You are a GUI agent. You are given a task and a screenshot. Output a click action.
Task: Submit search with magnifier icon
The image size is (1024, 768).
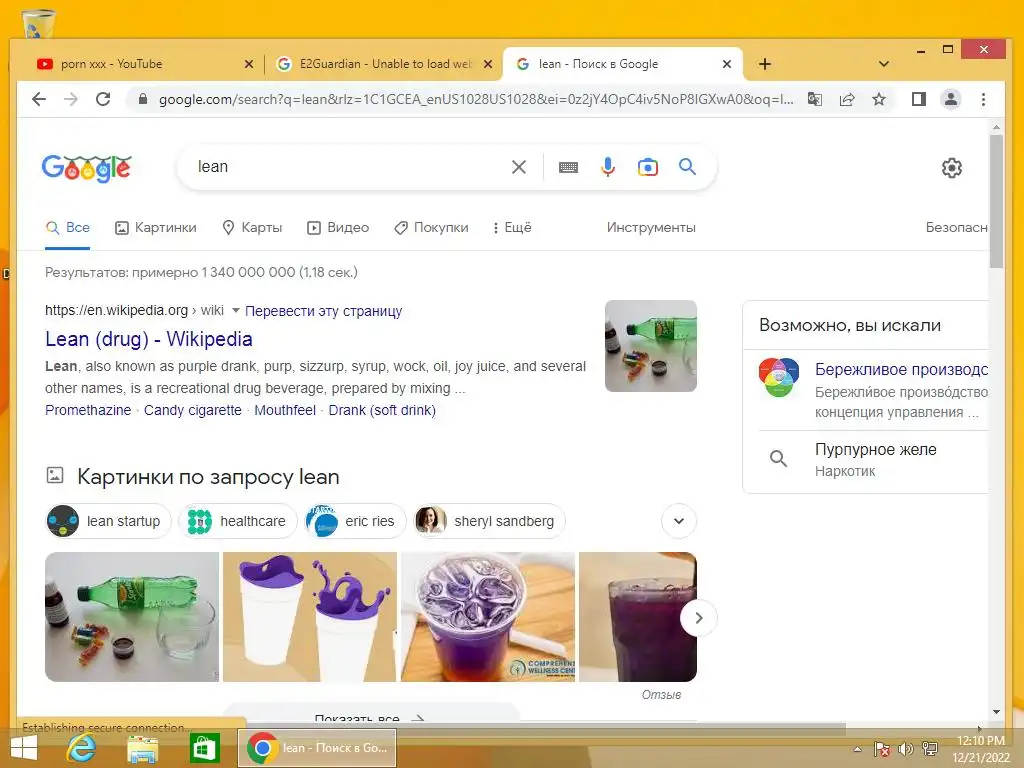687,167
